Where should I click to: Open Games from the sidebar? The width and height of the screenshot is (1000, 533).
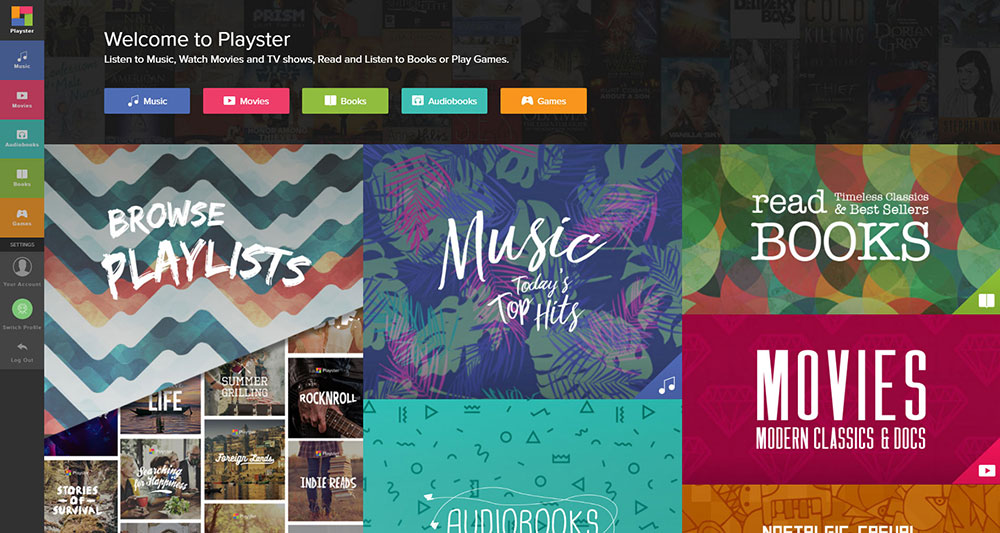22,217
